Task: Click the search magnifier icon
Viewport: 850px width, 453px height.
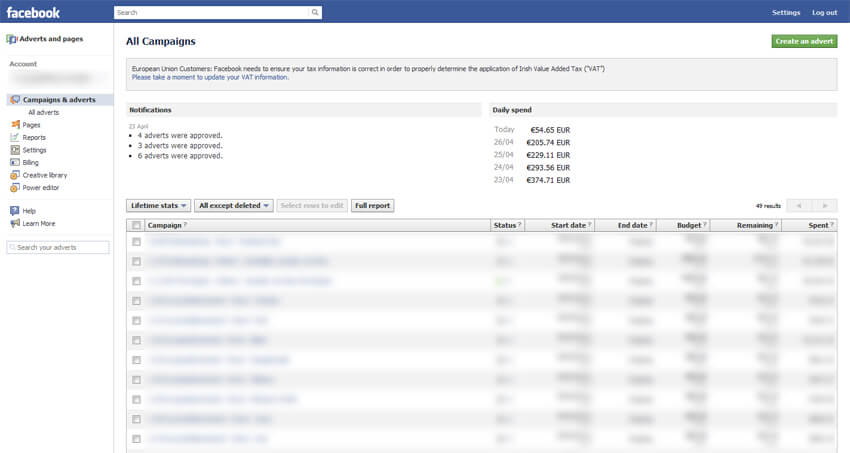Action: 315,12
